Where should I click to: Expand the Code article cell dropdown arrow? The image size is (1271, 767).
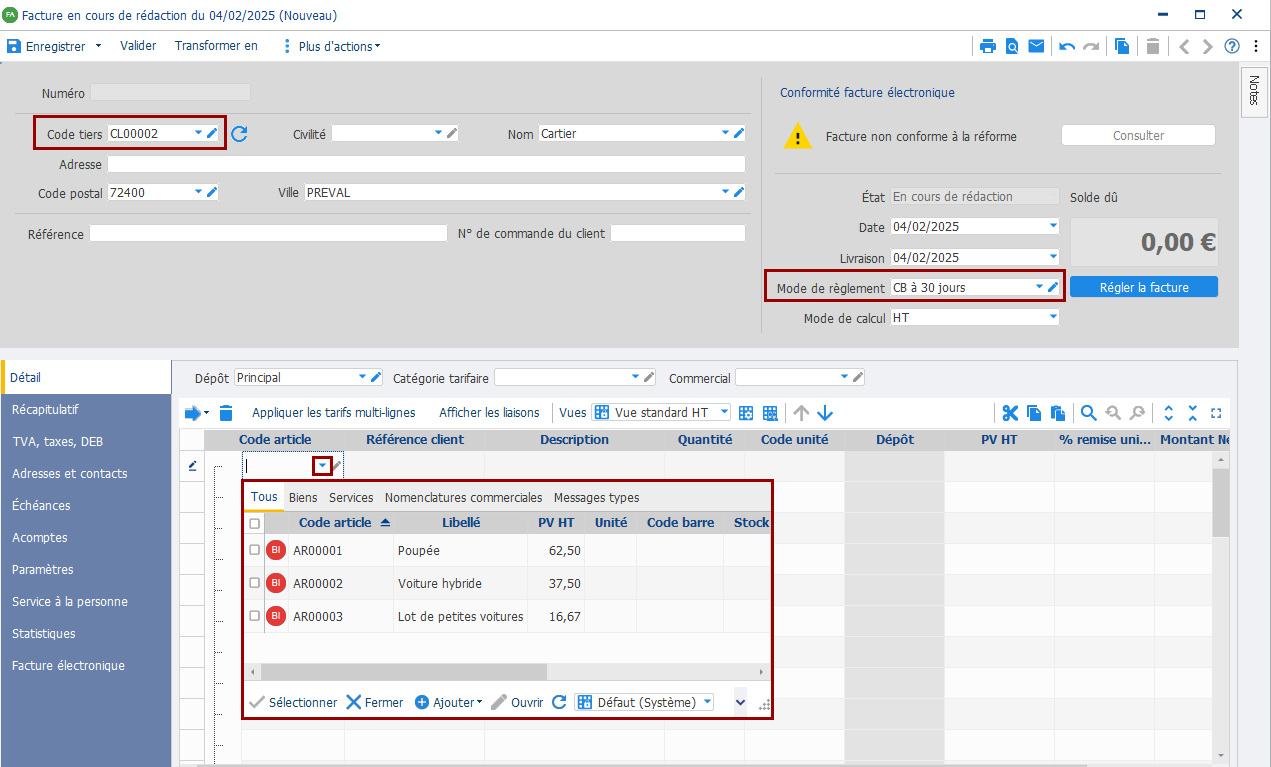point(322,465)
